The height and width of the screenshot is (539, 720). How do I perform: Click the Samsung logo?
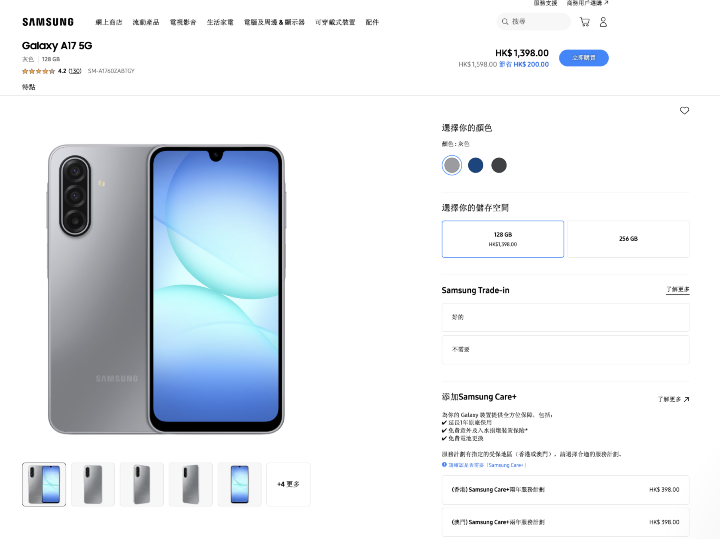[48, 22]
